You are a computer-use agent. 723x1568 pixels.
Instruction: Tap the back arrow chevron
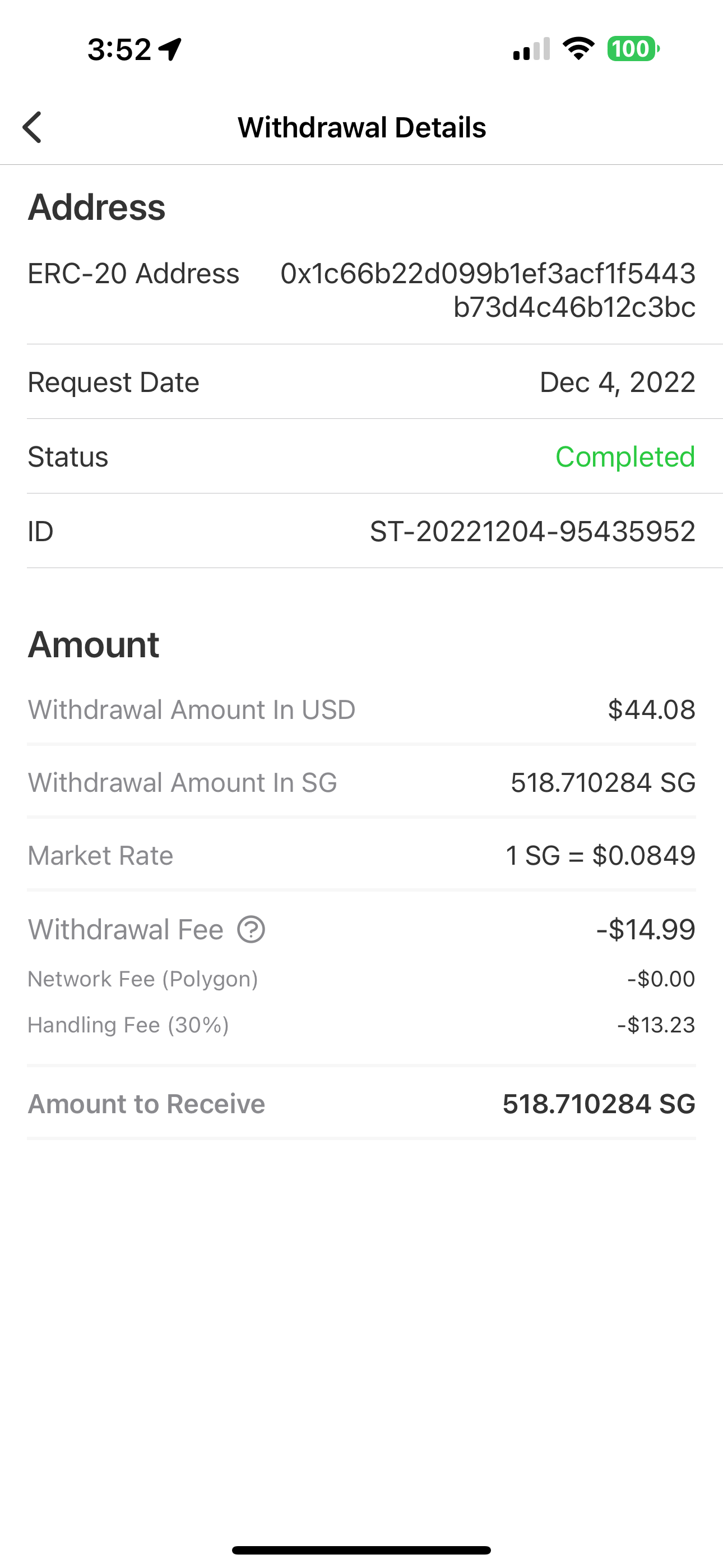[31, 127]
